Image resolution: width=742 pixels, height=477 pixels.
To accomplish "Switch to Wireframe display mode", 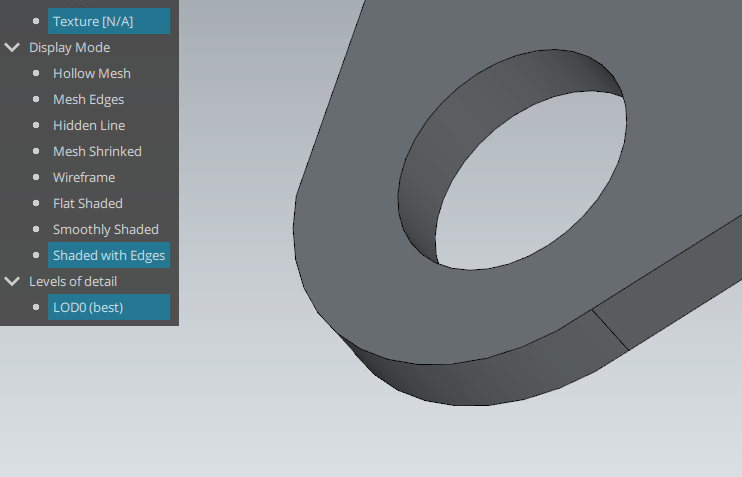I will (84, 177).
